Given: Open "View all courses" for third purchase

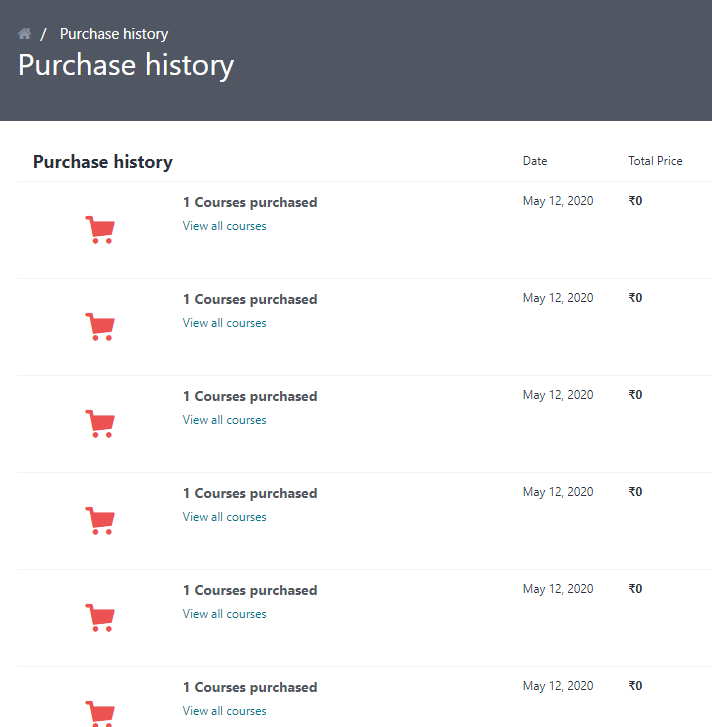Looking at the screenshot, I should click(x=224, y=420).
